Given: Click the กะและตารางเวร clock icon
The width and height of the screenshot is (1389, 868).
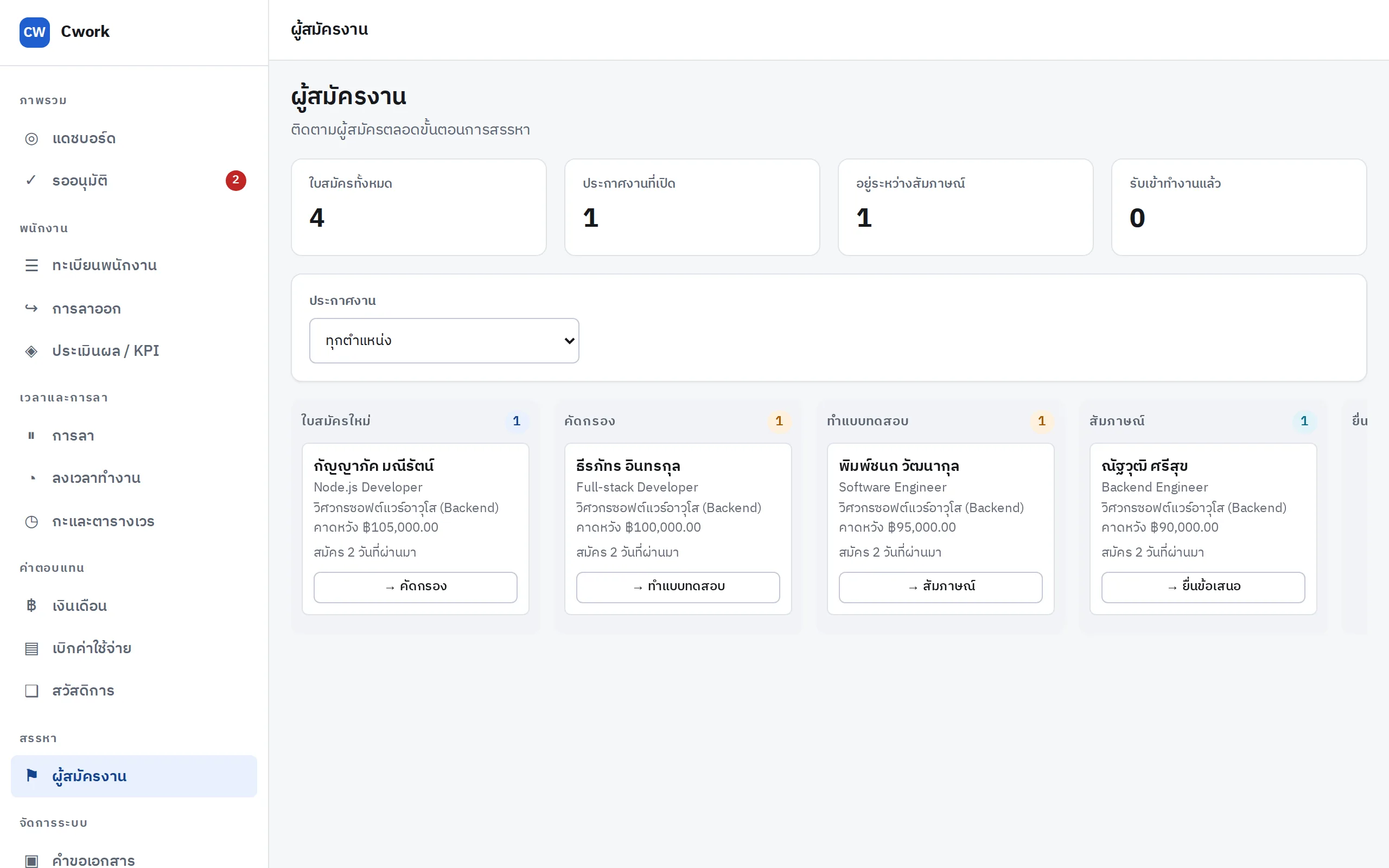Looking at the screenshot, I should click(31, 521).
